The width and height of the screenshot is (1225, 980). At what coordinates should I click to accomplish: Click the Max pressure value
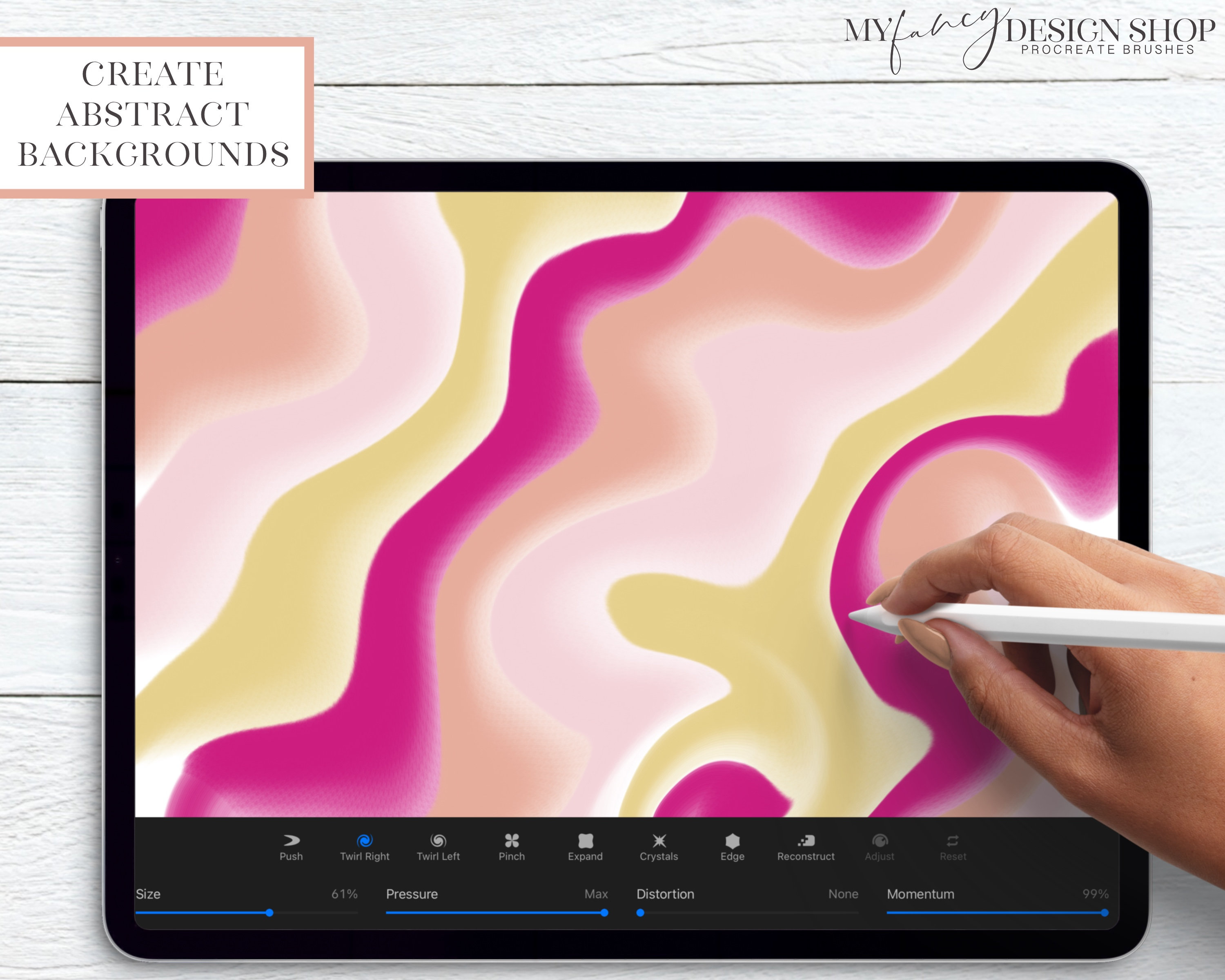pos(596,894)
